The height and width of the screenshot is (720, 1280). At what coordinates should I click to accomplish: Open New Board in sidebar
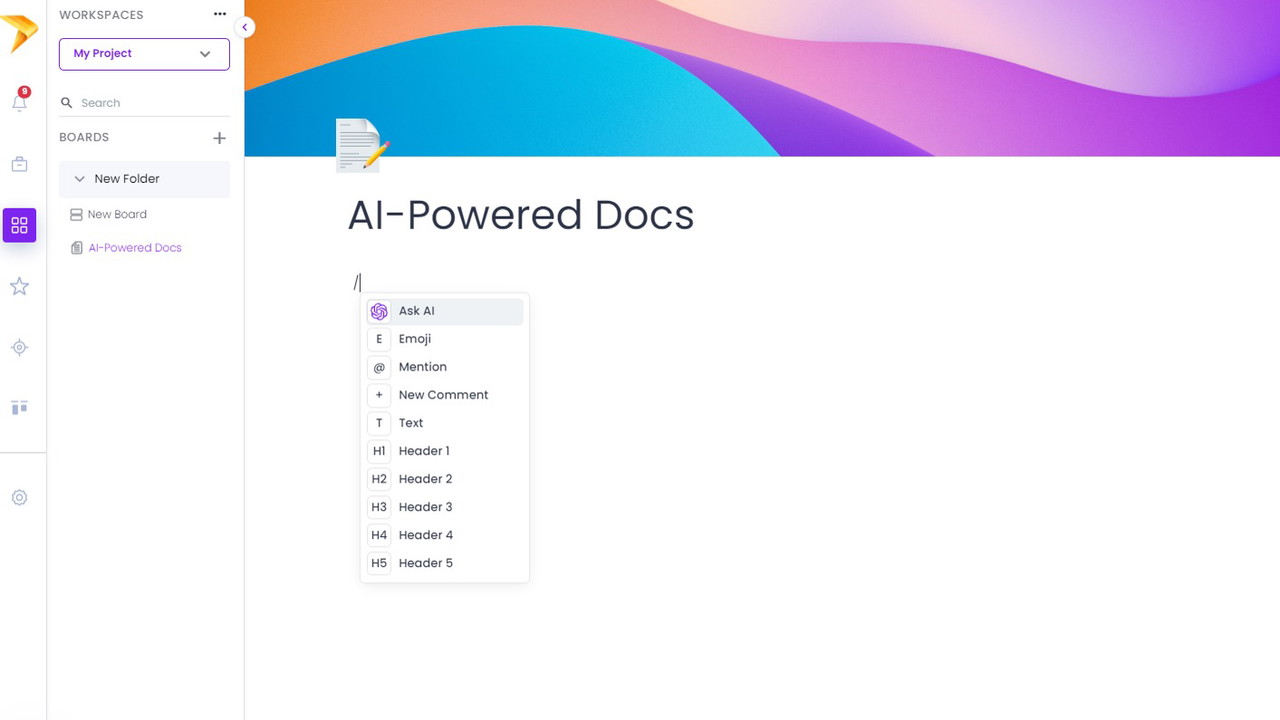tap(117, 214)
